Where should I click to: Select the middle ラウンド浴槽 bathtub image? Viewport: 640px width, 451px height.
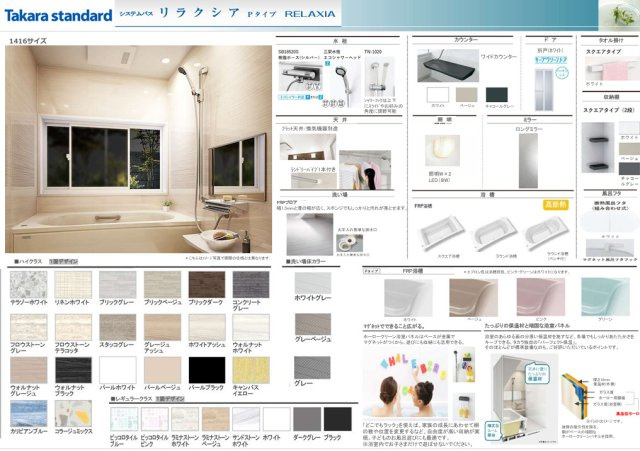[493, 233]
